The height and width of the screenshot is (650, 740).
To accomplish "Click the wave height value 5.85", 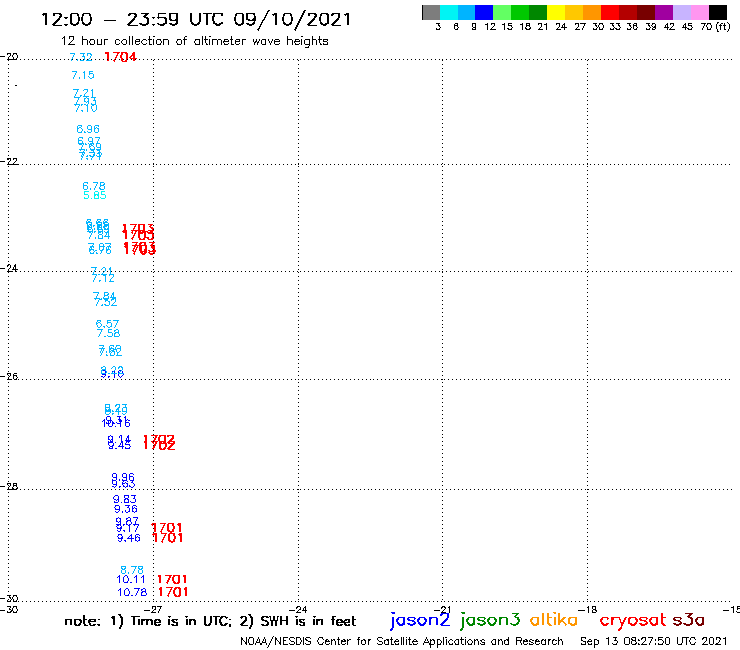I will [x=95, y=195].
